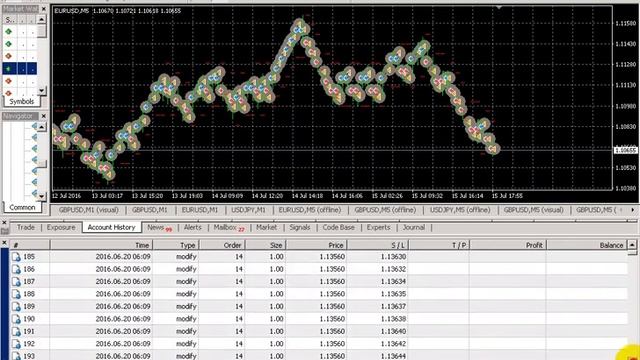Screen dimensions: 640x360
Task: Open the News tab
Action: point(159,227)
